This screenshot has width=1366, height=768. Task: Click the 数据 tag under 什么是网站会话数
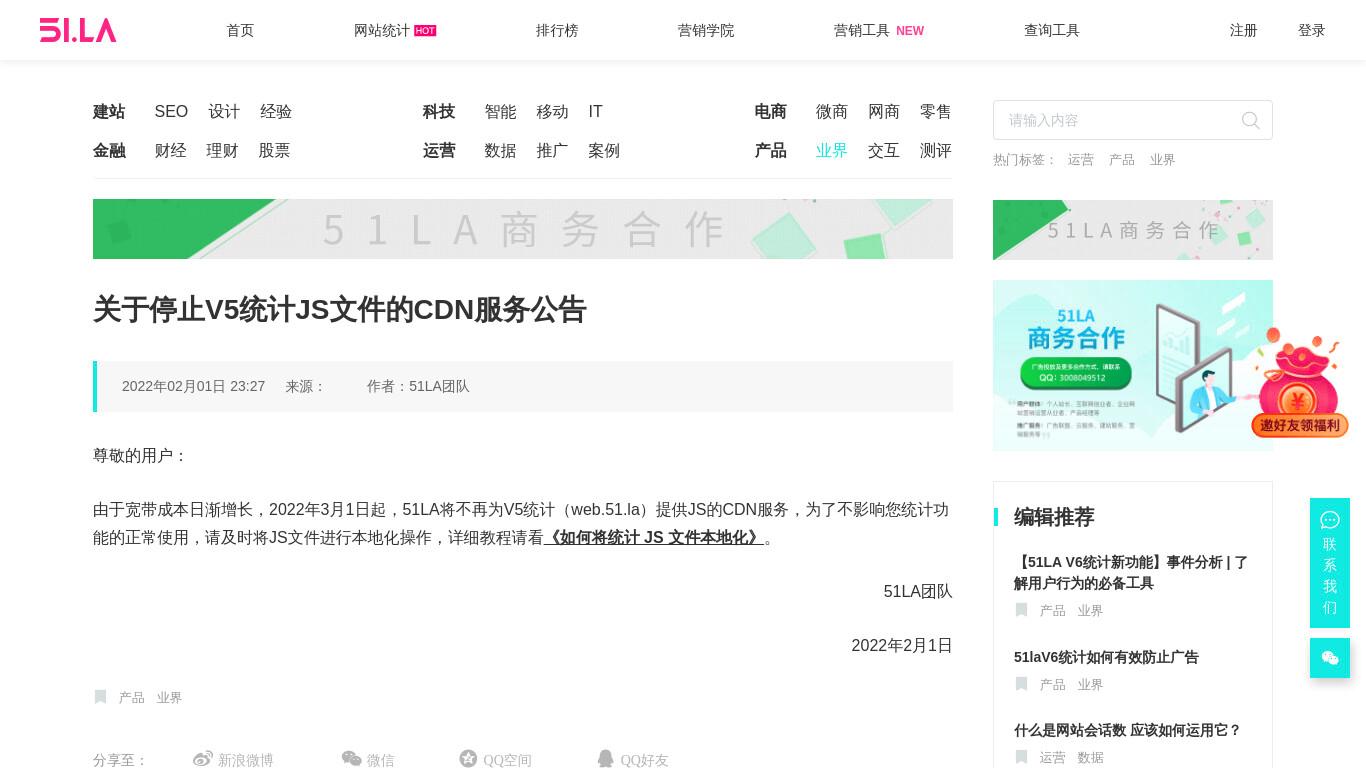tap(1090, 758)
